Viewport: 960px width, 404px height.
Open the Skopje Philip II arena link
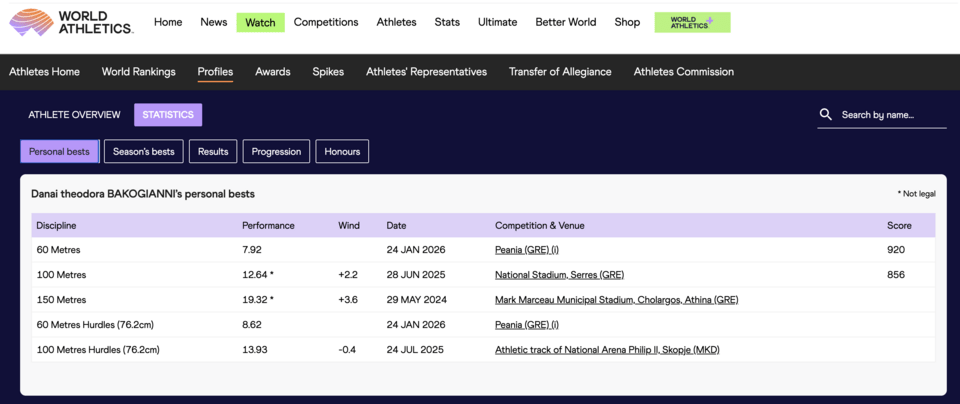[x=607, y=350]
